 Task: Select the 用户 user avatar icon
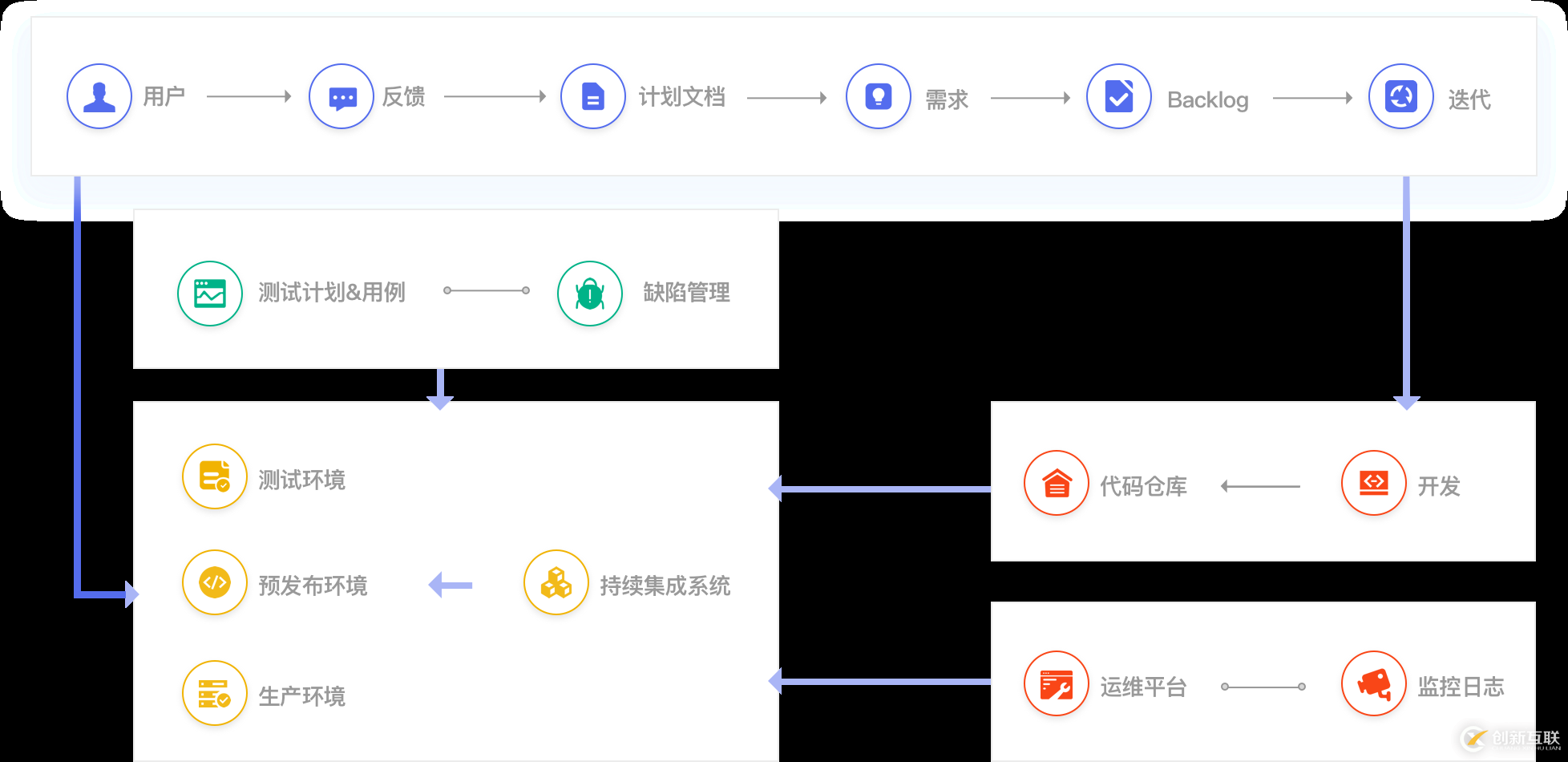pyautogui.click(x=99, y=95)
